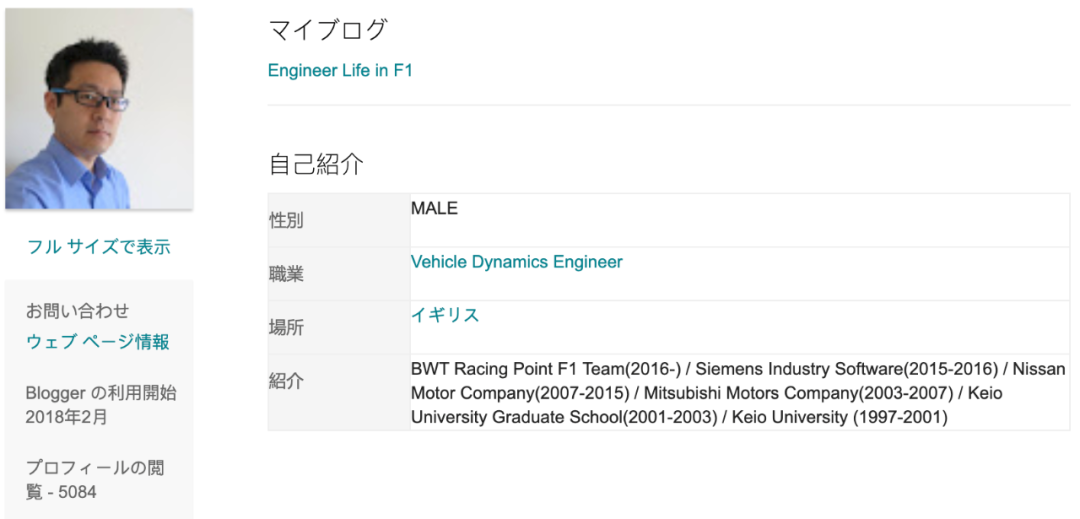The height and width of the screenshot is (519, 1080).
Task: Click the お問い合わせ sidebar label
Action: point(77,311)
